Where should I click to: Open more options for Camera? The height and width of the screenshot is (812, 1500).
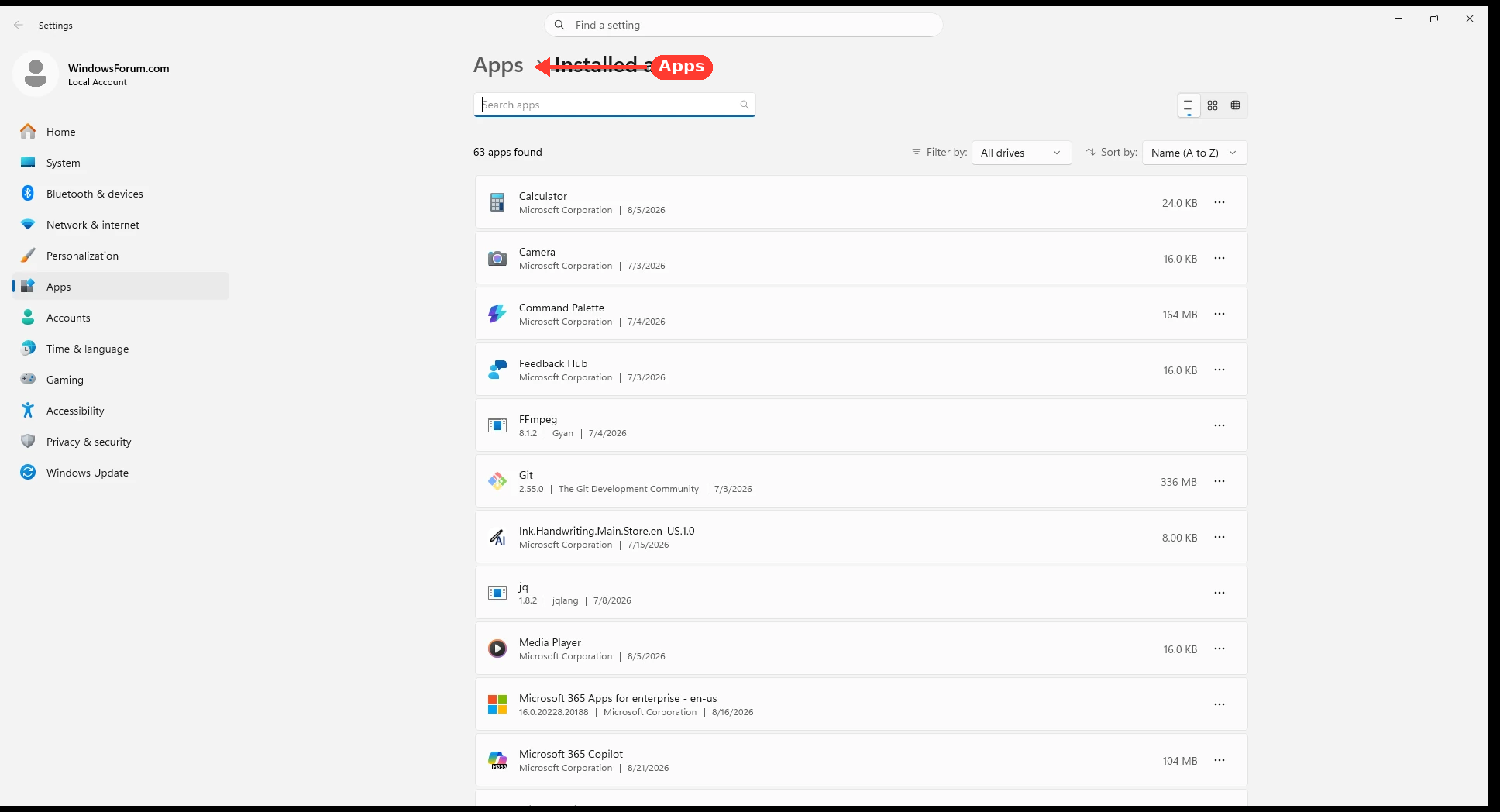pos(1220,258)
